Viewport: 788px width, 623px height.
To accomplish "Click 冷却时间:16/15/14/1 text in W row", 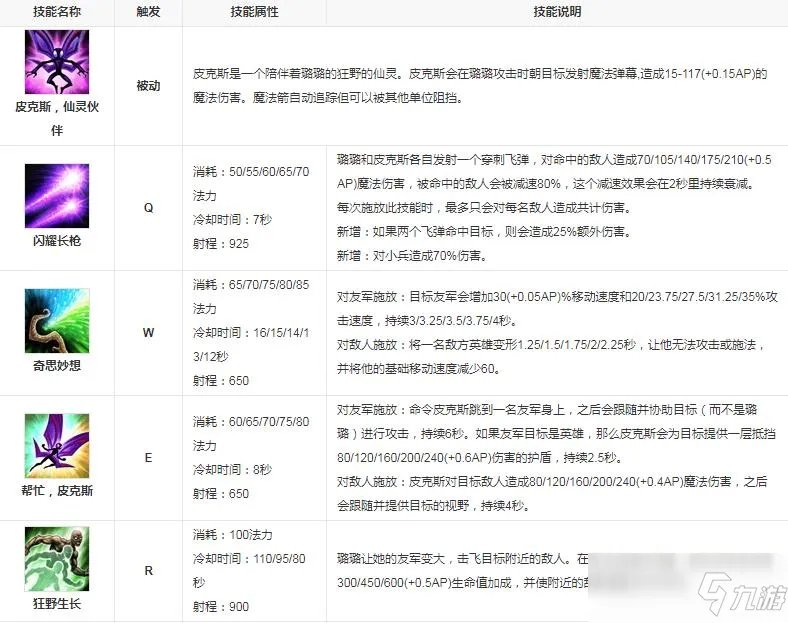I will point(251,333).
